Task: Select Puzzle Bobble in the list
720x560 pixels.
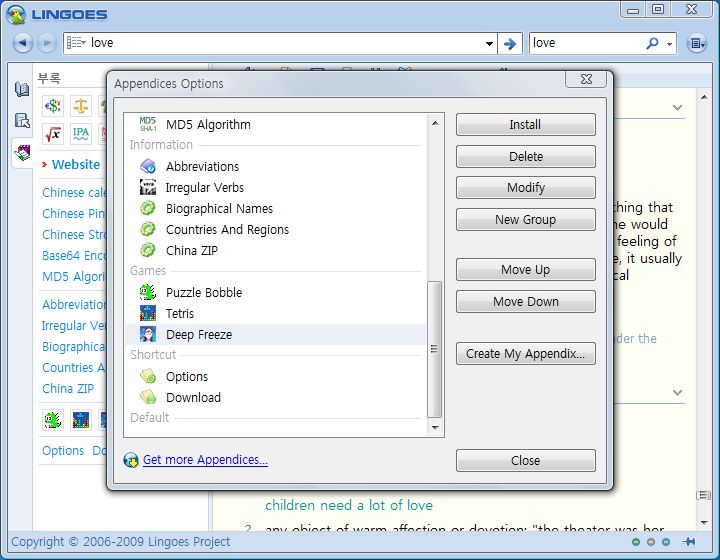Action: point(276,292)
